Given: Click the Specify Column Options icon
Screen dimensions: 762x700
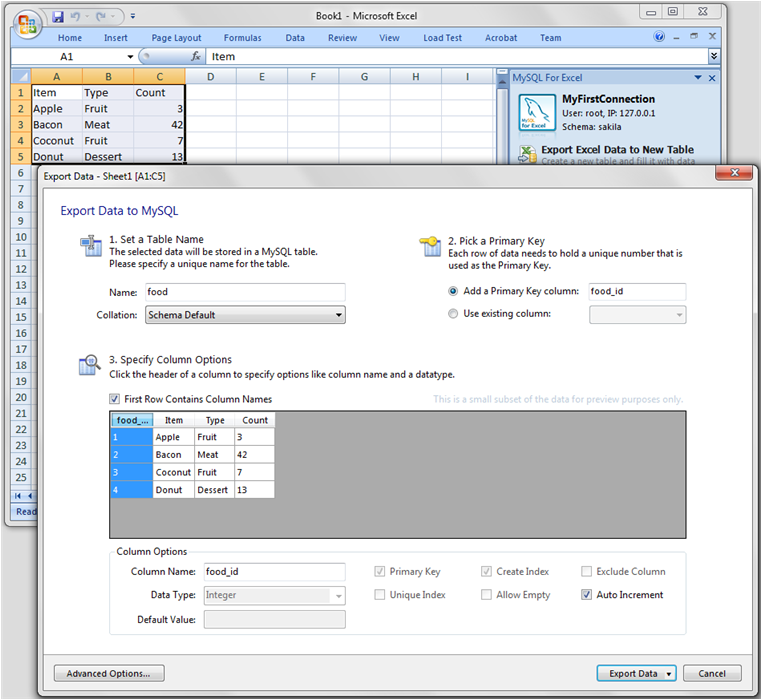Looking at the screenshot, I should coord(90,365).
